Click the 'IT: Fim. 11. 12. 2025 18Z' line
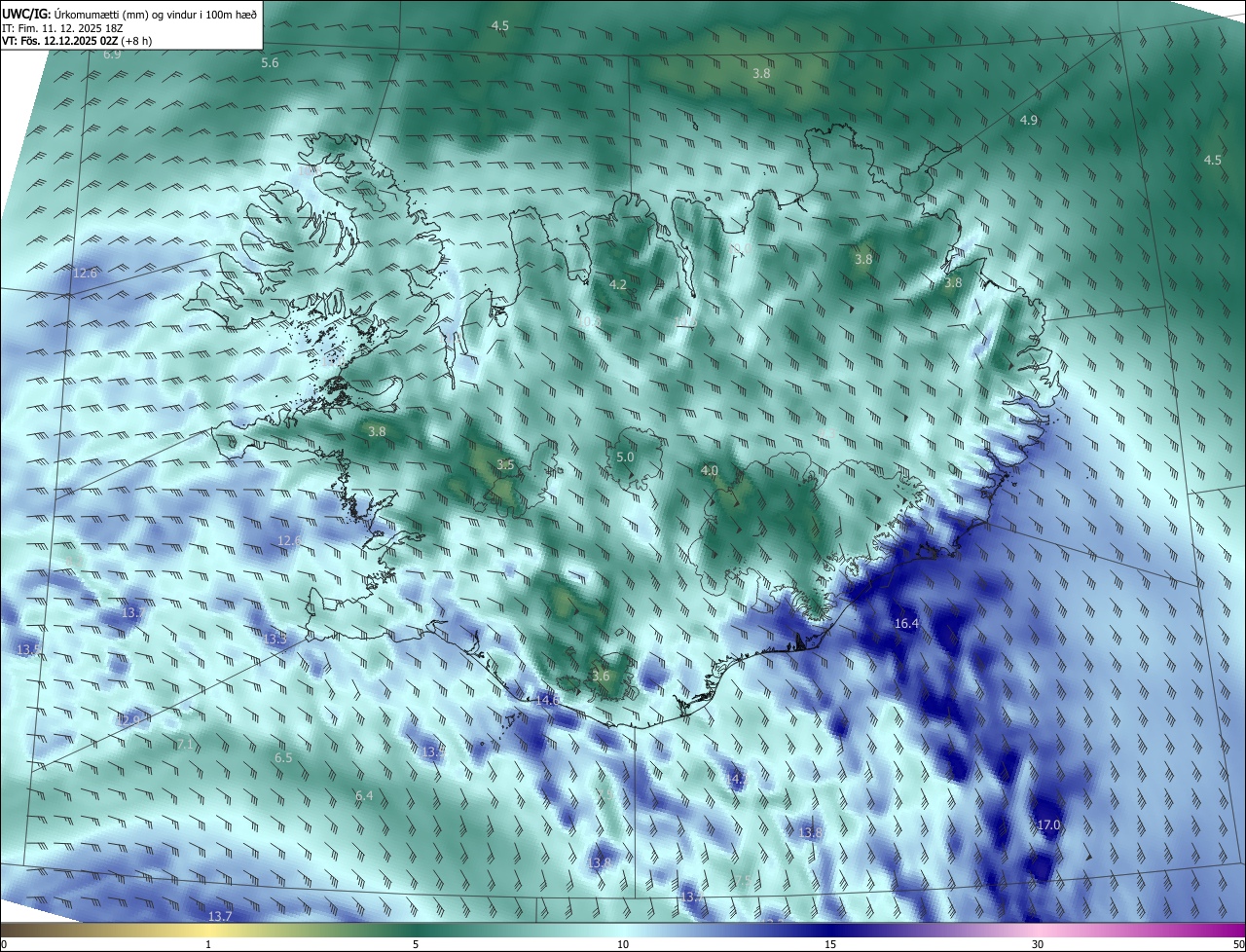The height and width of the screenshot is (952, 1246). pos(62,27)
